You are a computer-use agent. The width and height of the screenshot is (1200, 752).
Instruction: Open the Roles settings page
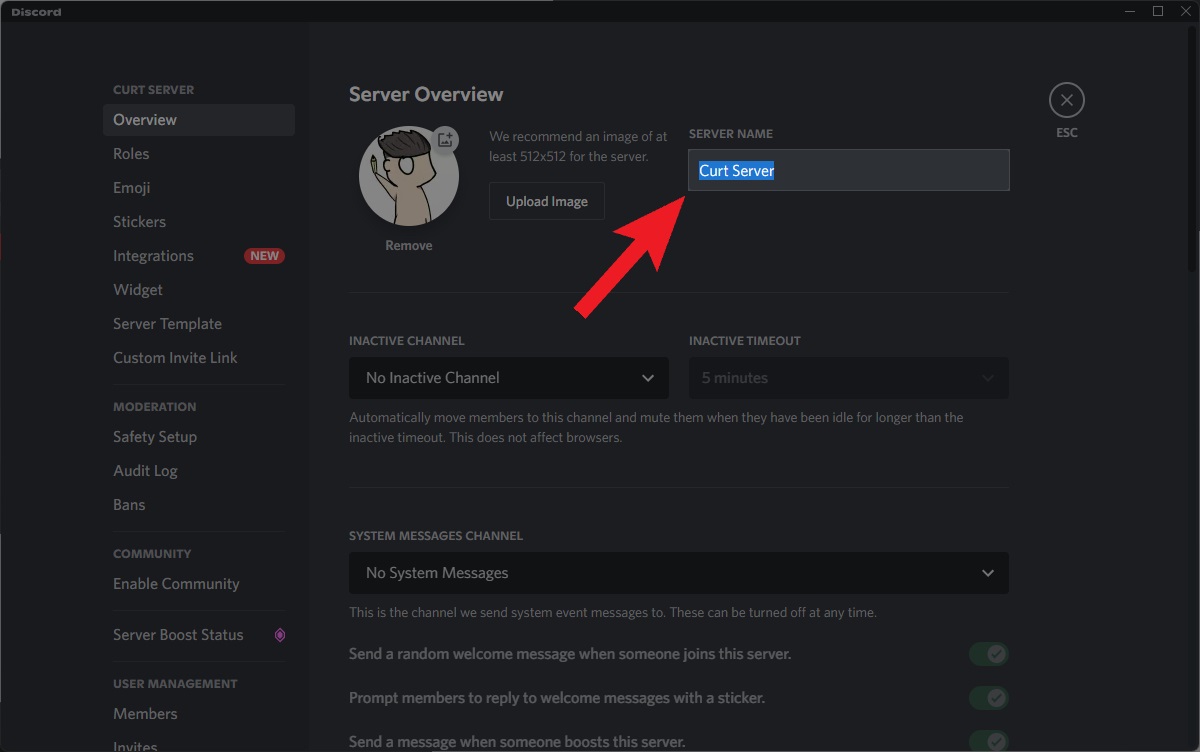pyautogui.click(x=131, y=153)
